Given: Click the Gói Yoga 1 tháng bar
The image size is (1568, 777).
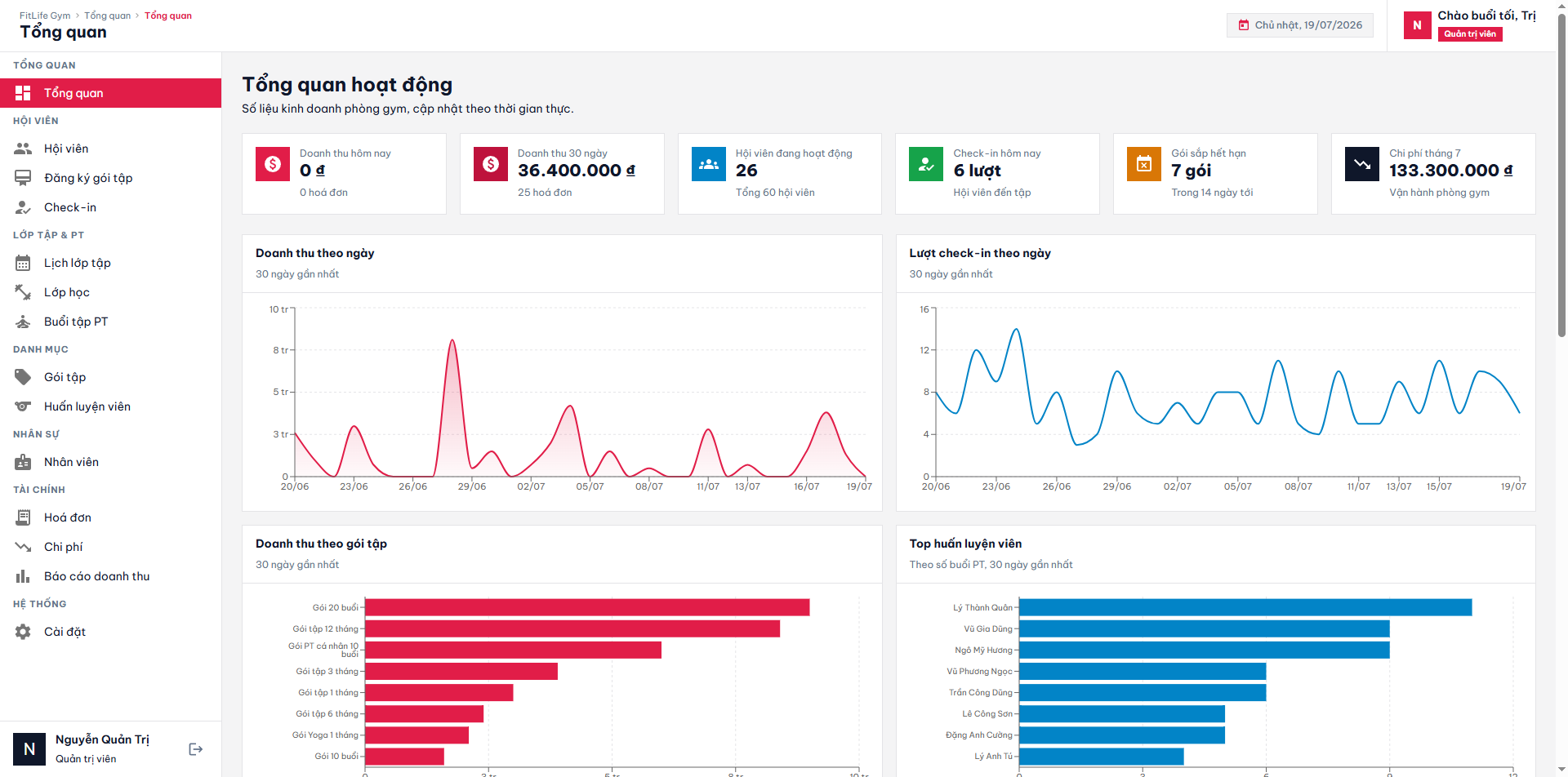Looking at the screenshot, I should pos(417,735).
